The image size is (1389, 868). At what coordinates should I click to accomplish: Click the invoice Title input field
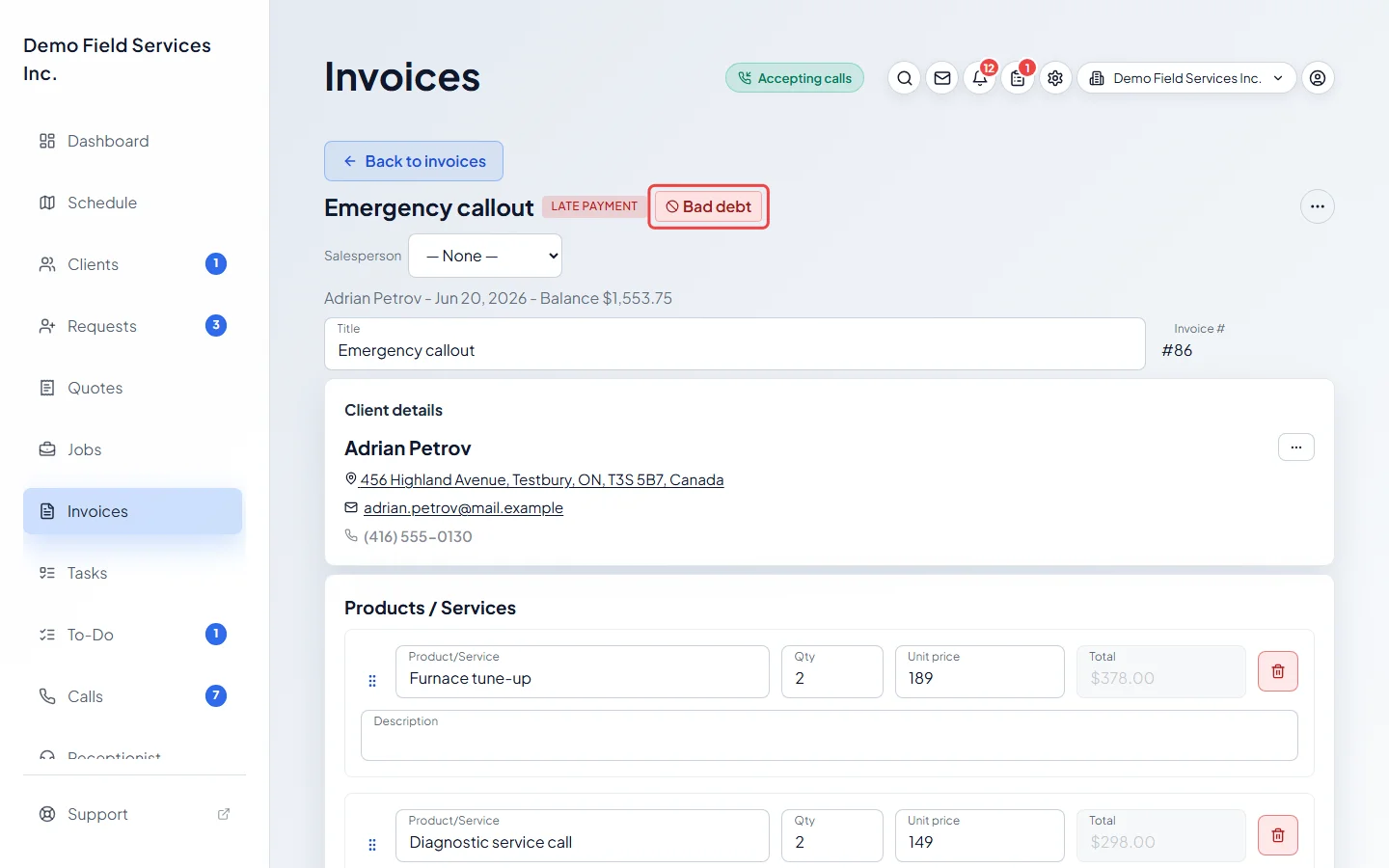pos(735,343)
